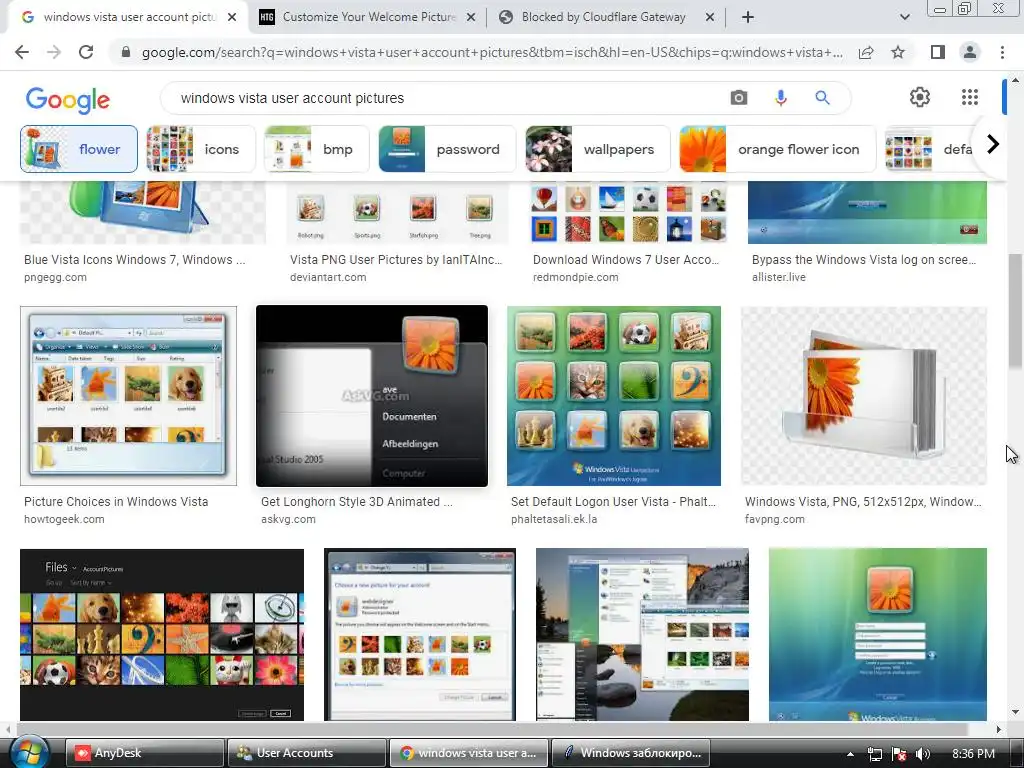This screenshot has height=768, width=1024.
Task: Open the green Vista logon screen thumbnail
Action: click(x=878, y=635)
